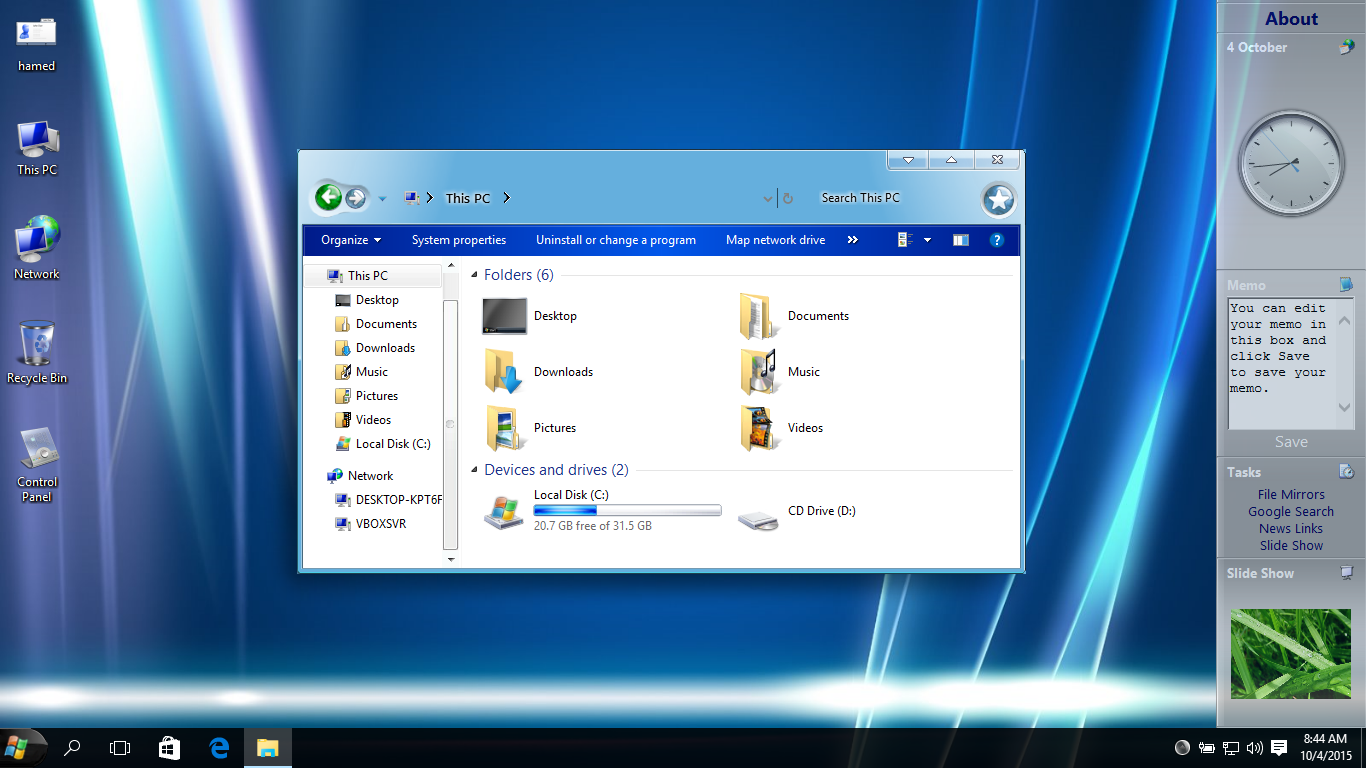The height and width of the screenshot is (768, 1366).
Task: Select VBOXSVR in the navigation tree
Action: tap(380, 523)
